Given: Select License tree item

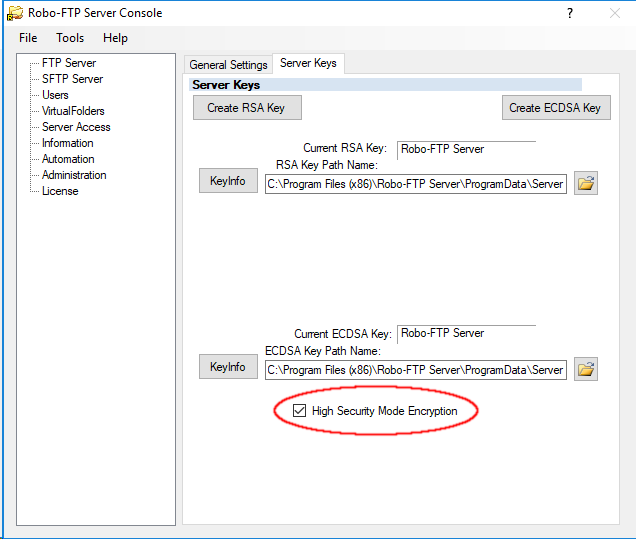Looking at the screenshot, I should click(x=60, y=191).
